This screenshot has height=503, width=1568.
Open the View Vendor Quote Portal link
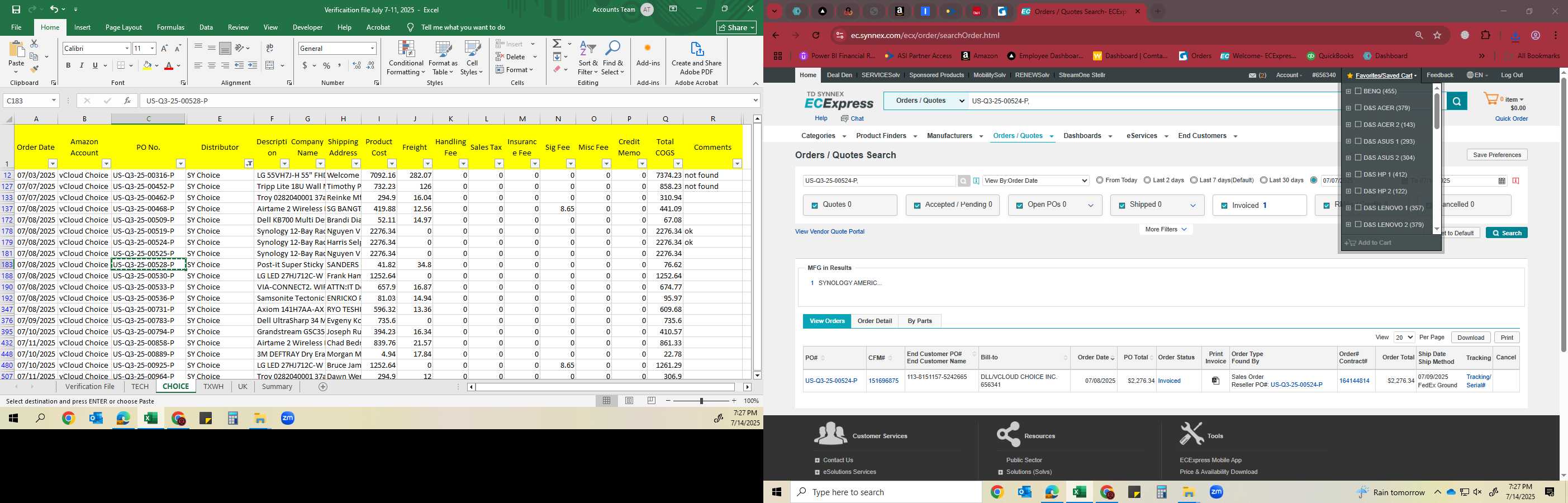(x=830, y=231)
